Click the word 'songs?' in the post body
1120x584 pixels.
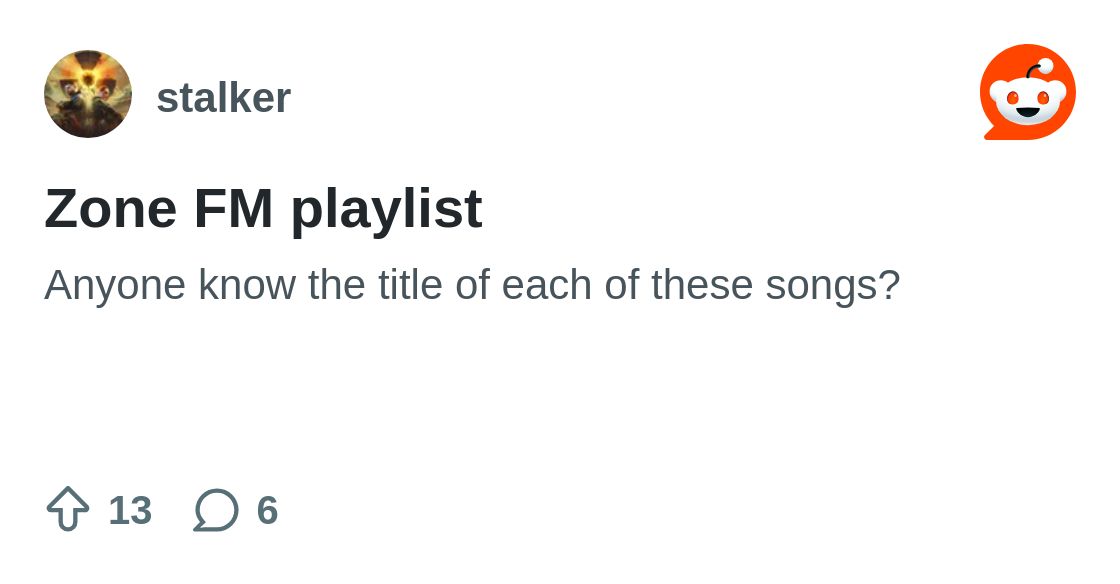pyautogui.click(x=833, y=287)
